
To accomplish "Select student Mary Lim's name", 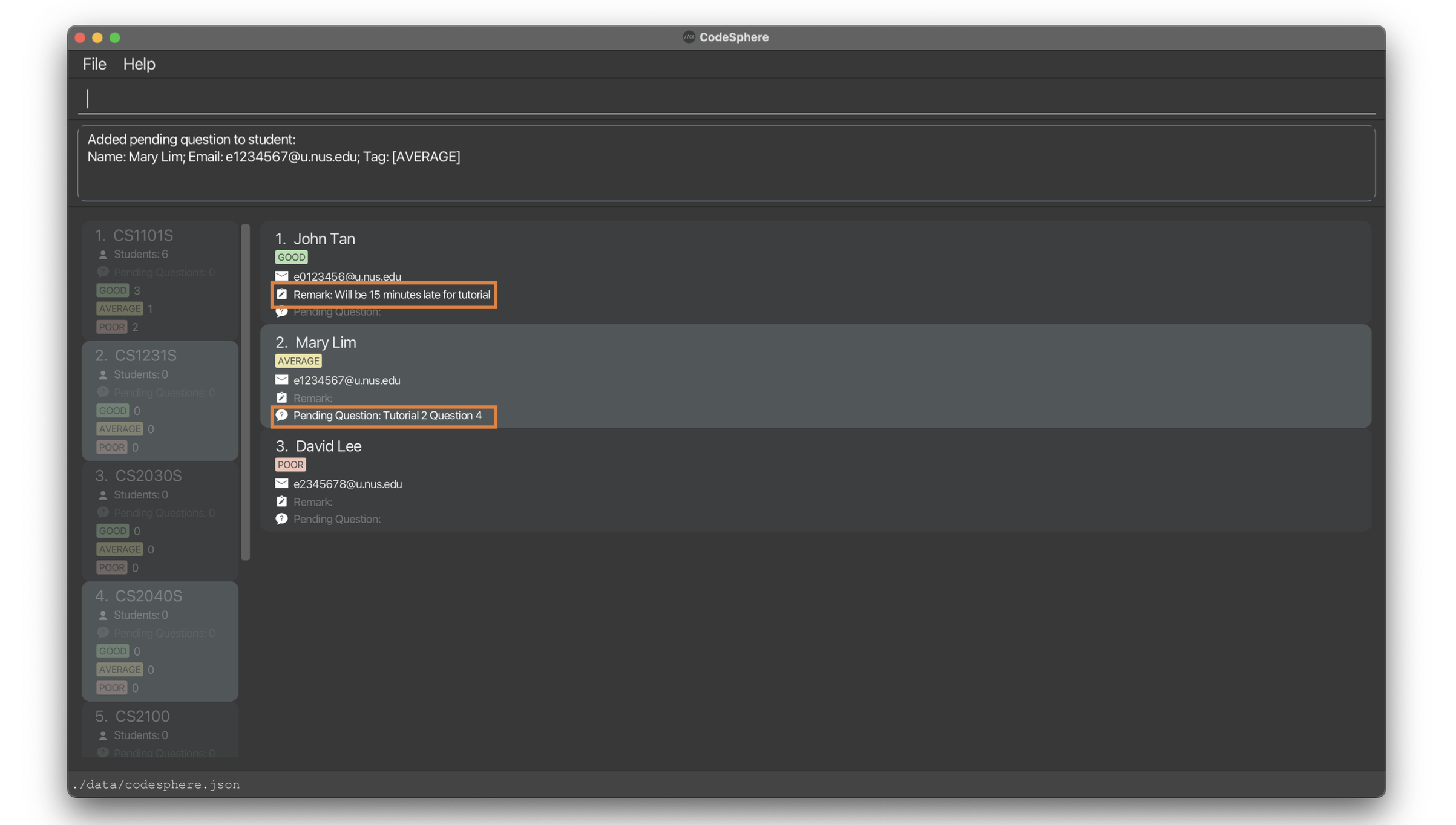I will pos(326,342).
